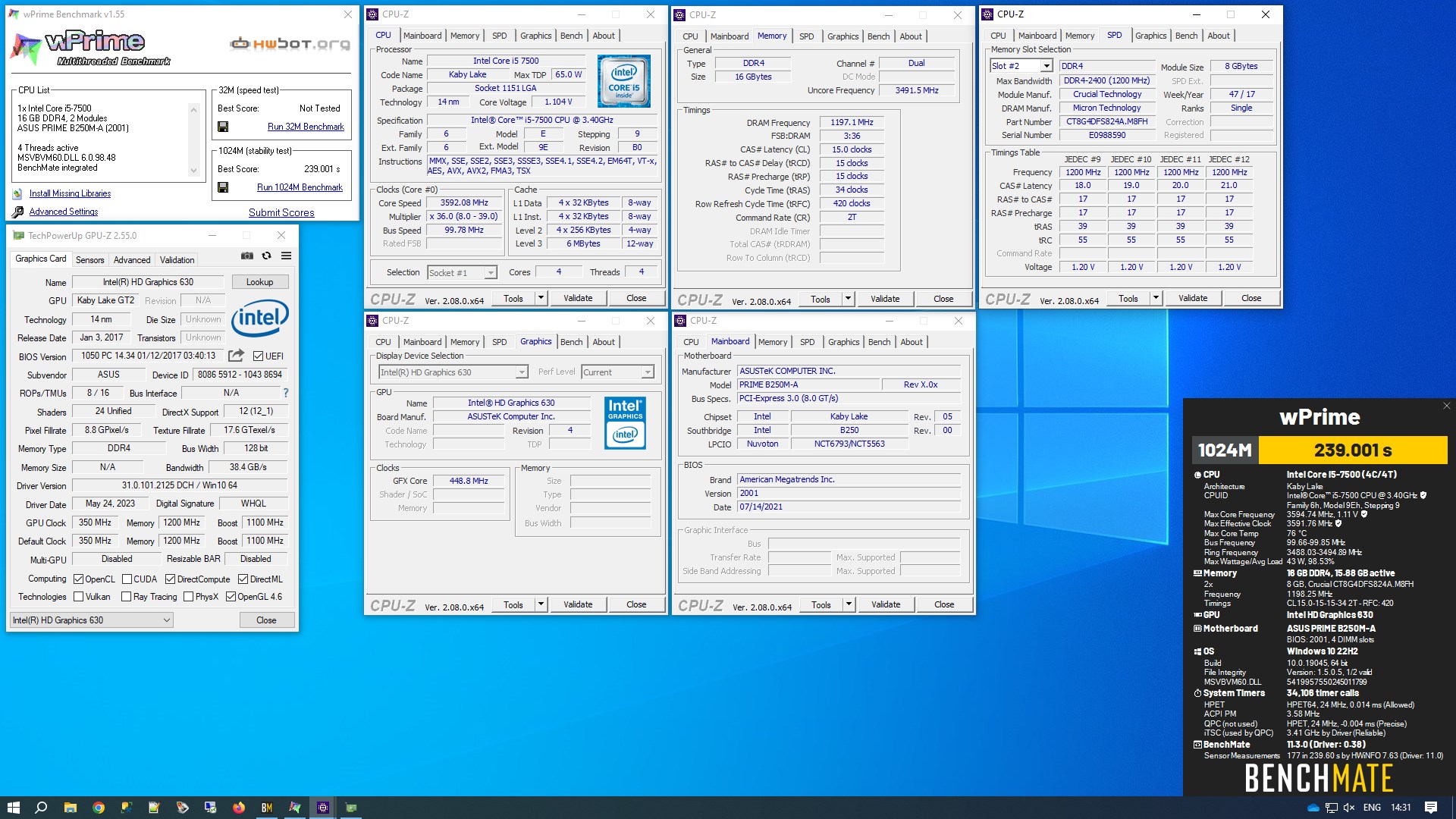
Task: Click Install Missing Libraries link
Action: [x=70, y=193]
